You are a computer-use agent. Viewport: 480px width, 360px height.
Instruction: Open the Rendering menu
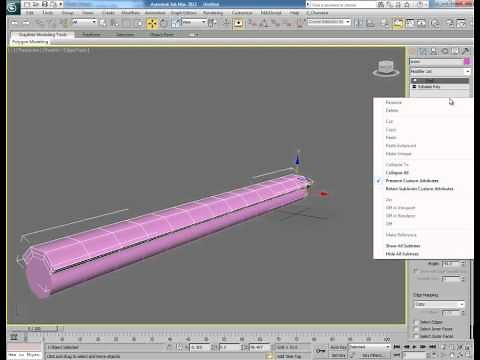[213, 13]
